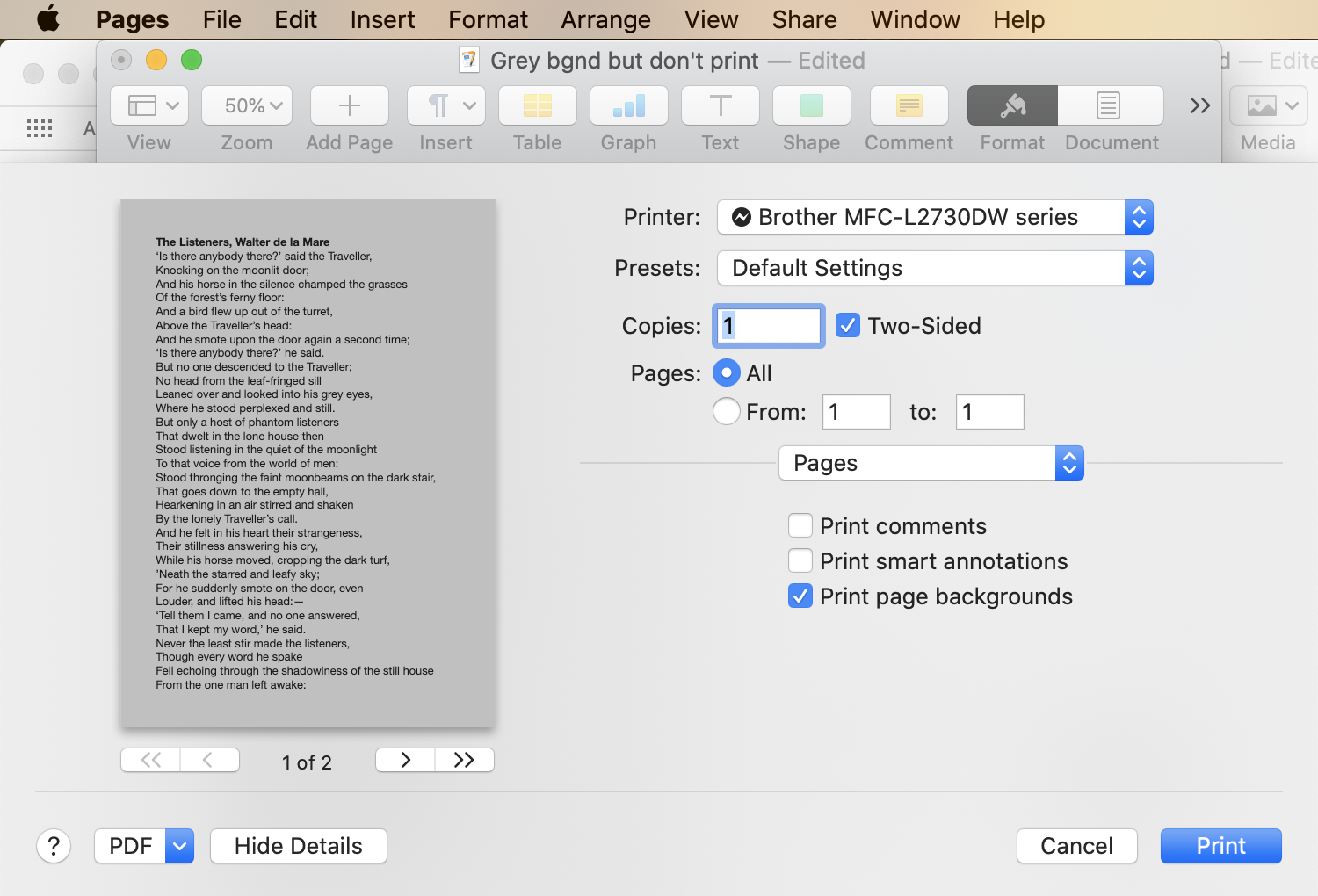This screenshot has height=896, width=1318.
Task: Click the Print button
Action: [1221, 846]
